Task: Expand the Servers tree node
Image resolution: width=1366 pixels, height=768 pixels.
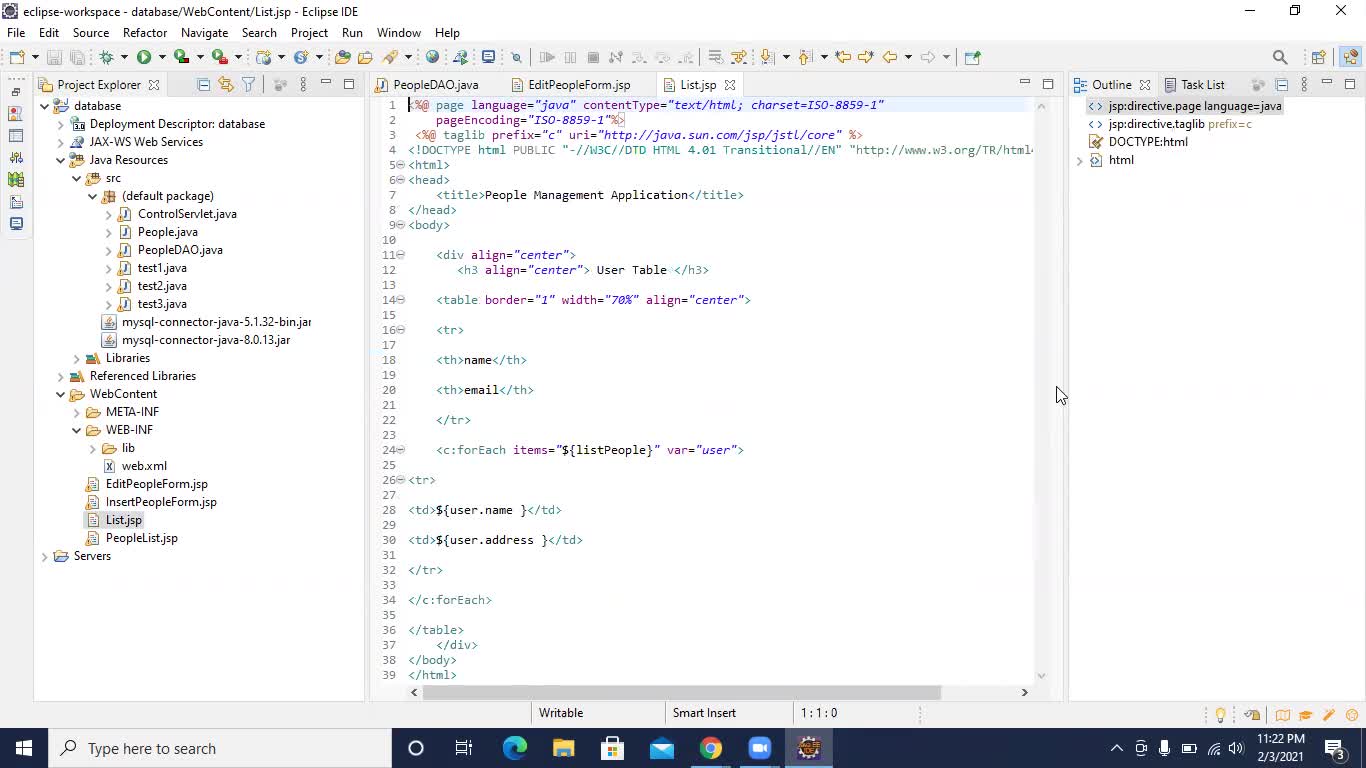Action: tap(44, 556)
